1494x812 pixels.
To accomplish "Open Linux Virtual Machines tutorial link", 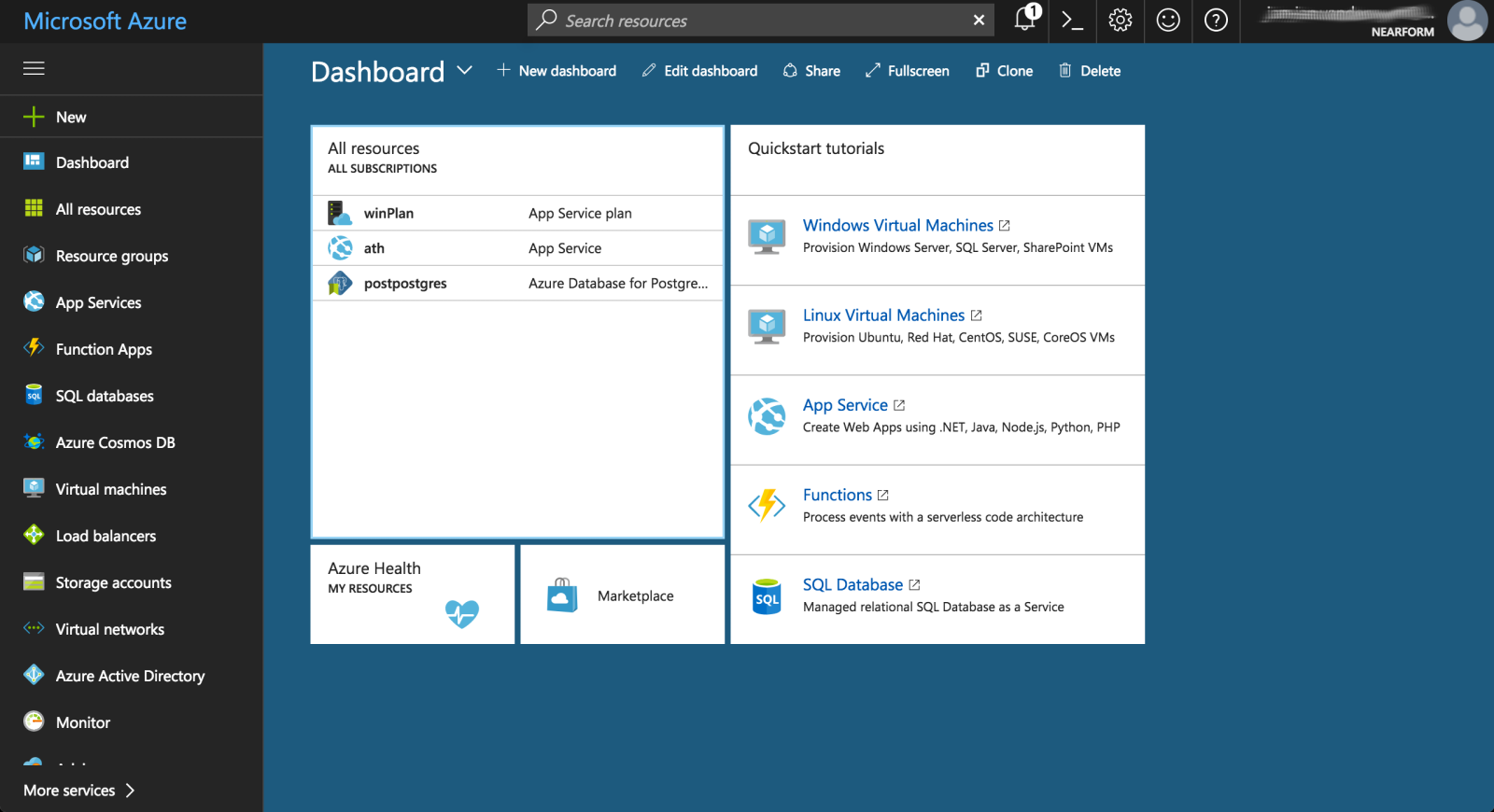I will [883, 315].
